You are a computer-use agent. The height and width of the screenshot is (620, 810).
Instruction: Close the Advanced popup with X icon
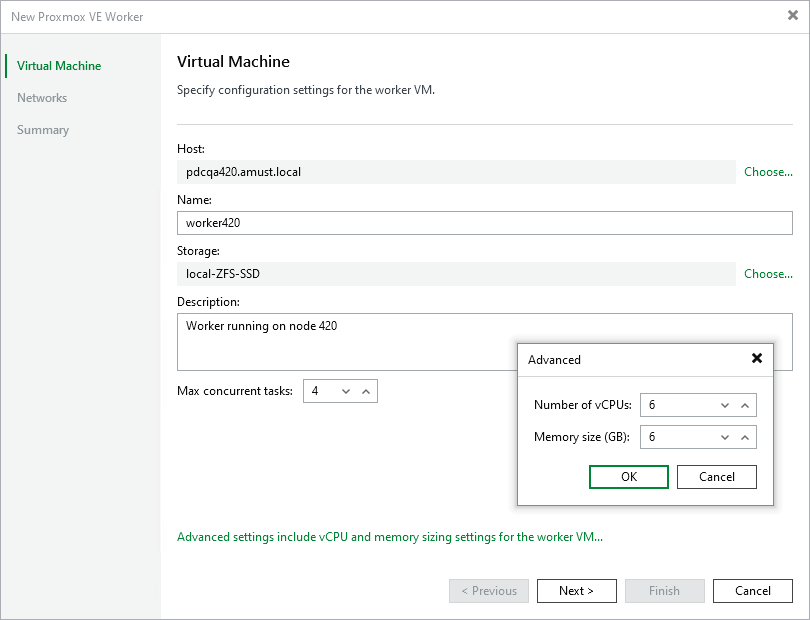coord(757,358)
